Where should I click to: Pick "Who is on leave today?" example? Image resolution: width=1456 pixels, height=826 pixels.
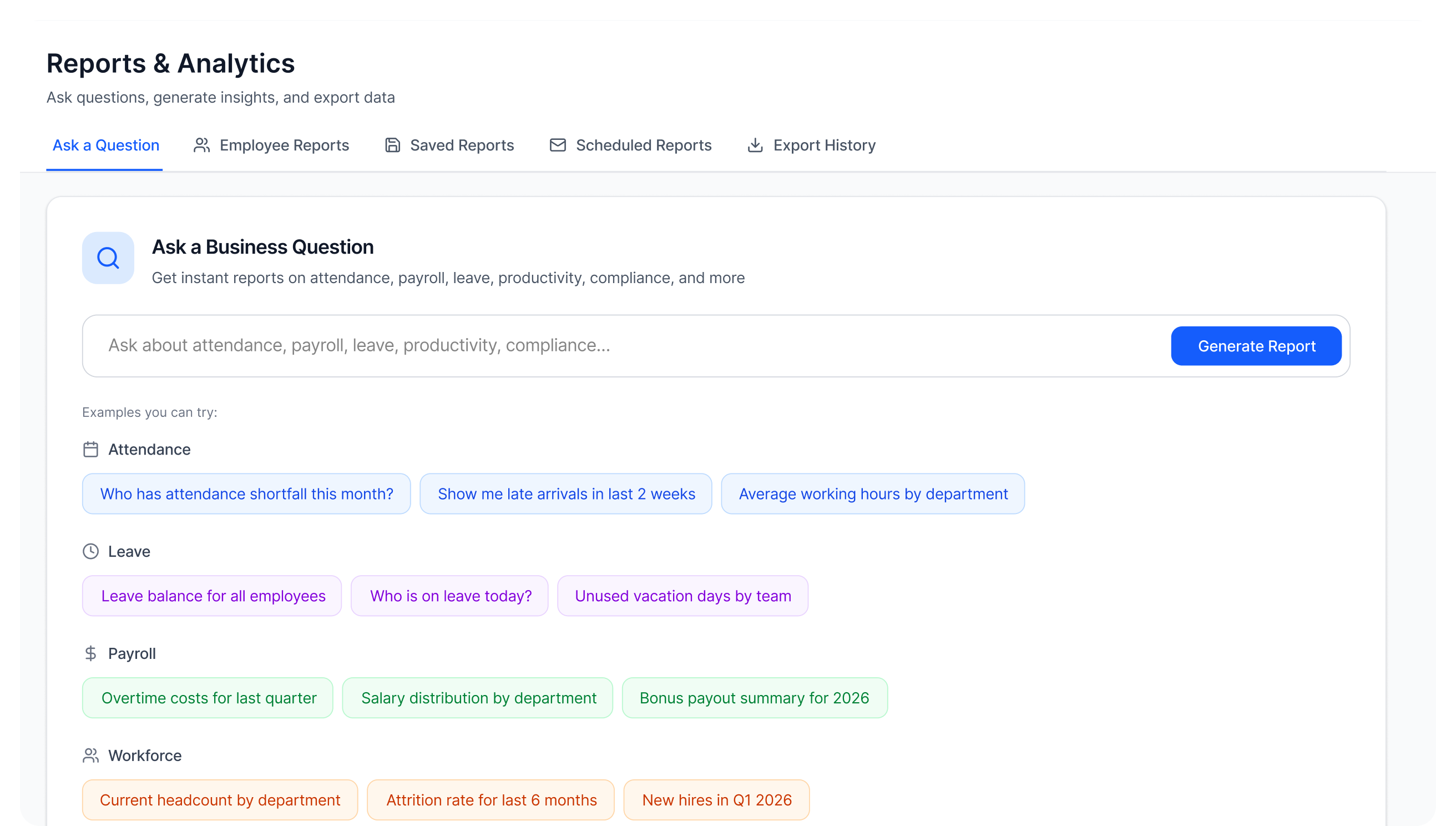[x=450, y=596]
